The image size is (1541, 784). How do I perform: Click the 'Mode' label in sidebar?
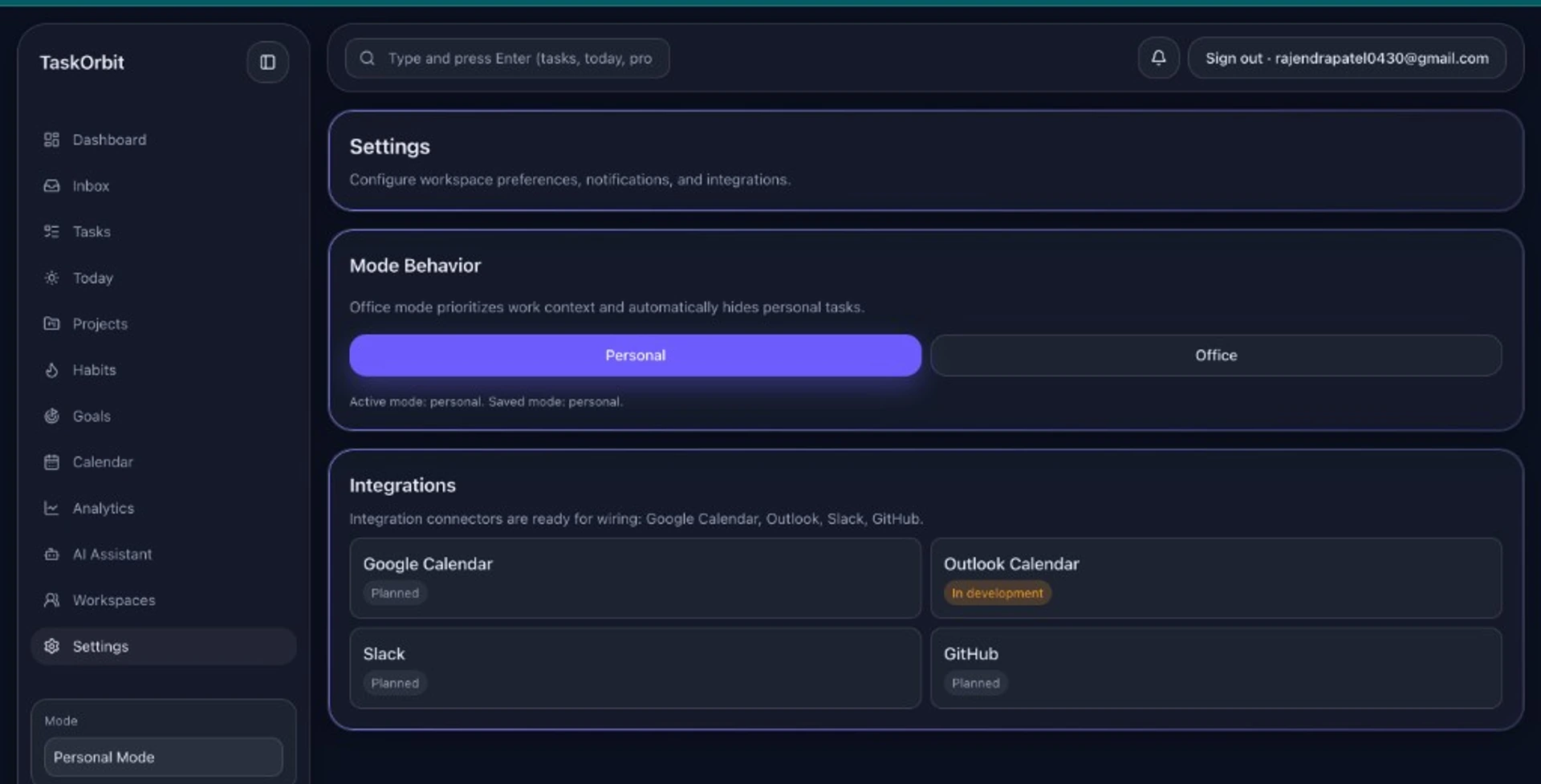[x=61, y=721]
